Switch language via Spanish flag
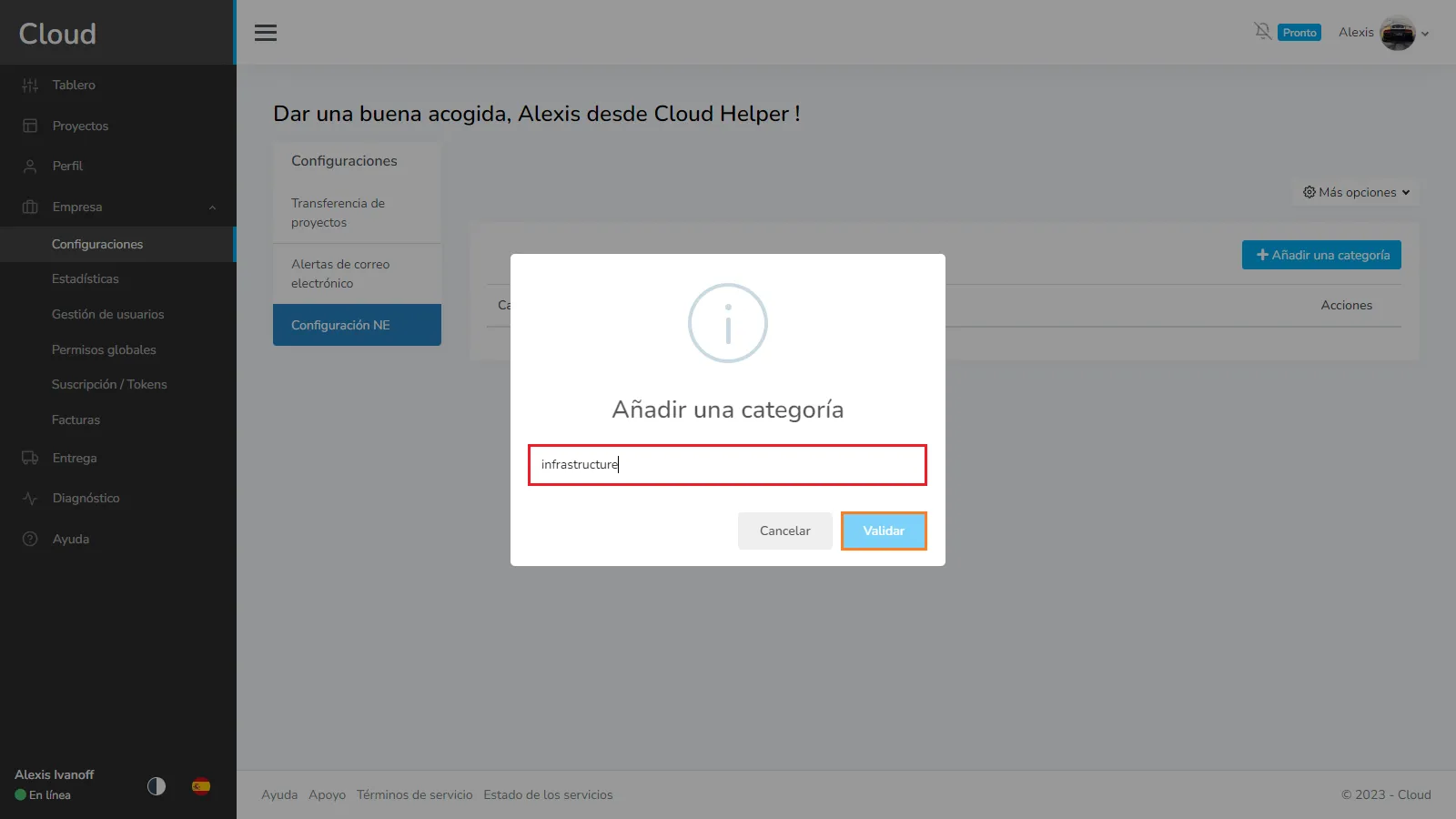 coord(201,786)
